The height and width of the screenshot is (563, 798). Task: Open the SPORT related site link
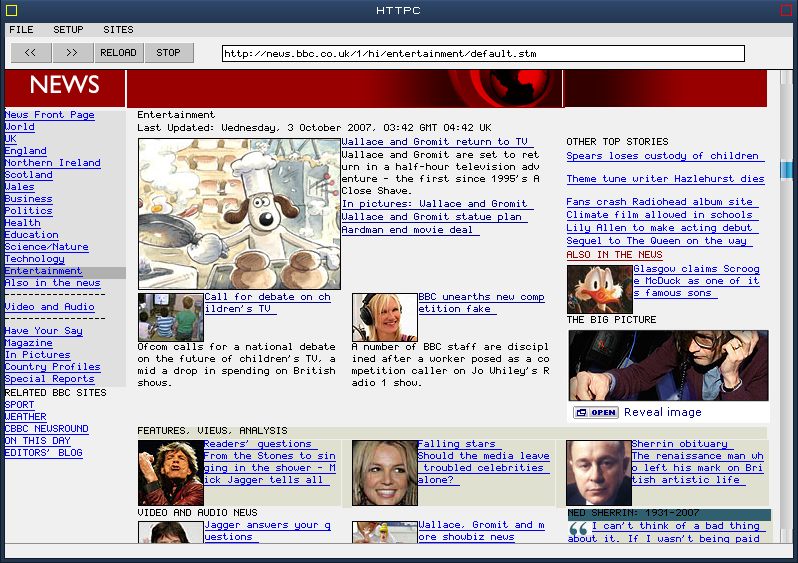tap(19, 405)
